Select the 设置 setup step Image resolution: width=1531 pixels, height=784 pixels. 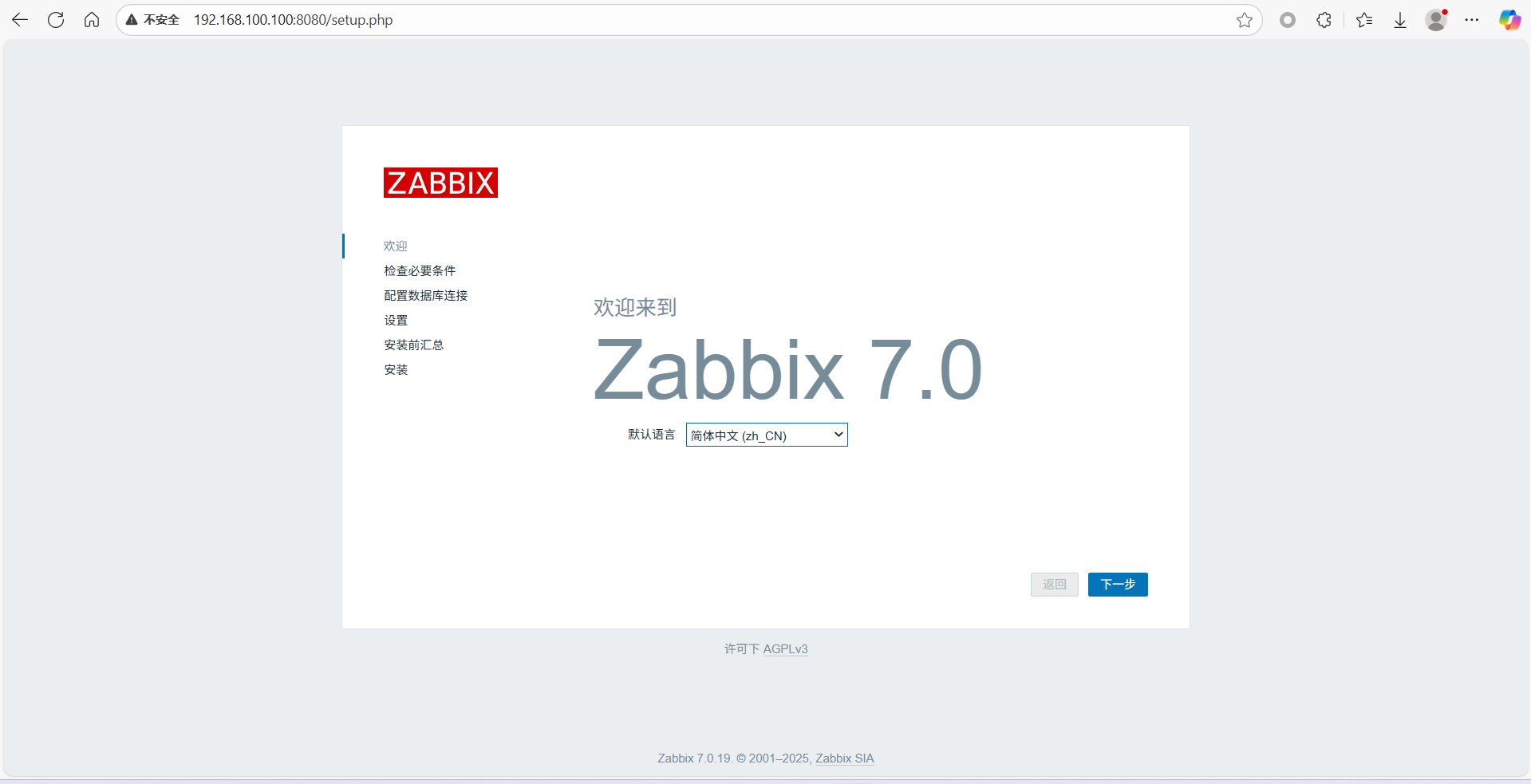click(396, 320)
